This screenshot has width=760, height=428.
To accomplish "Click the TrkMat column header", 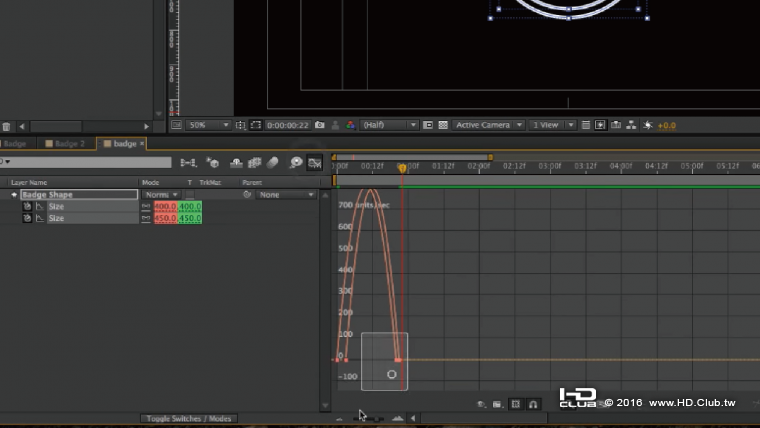I will coord(210,183).
